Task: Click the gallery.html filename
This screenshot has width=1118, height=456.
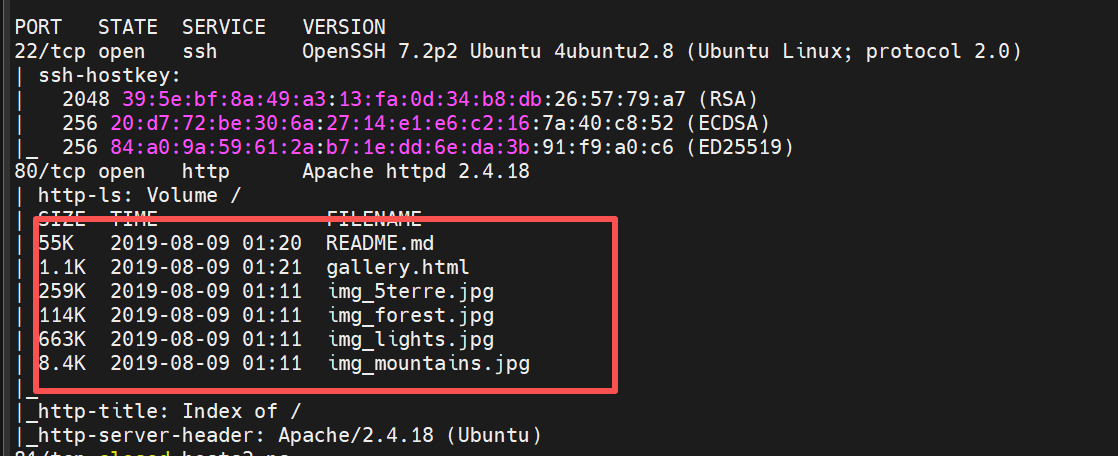Action: point(397,267)
